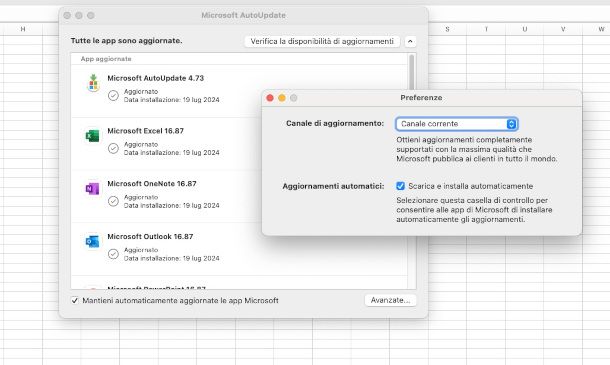The width and height of the screenshot is (610, 365).
Task: Open the 'Avanzate...' settings button
Action: [x=390, y=300]
